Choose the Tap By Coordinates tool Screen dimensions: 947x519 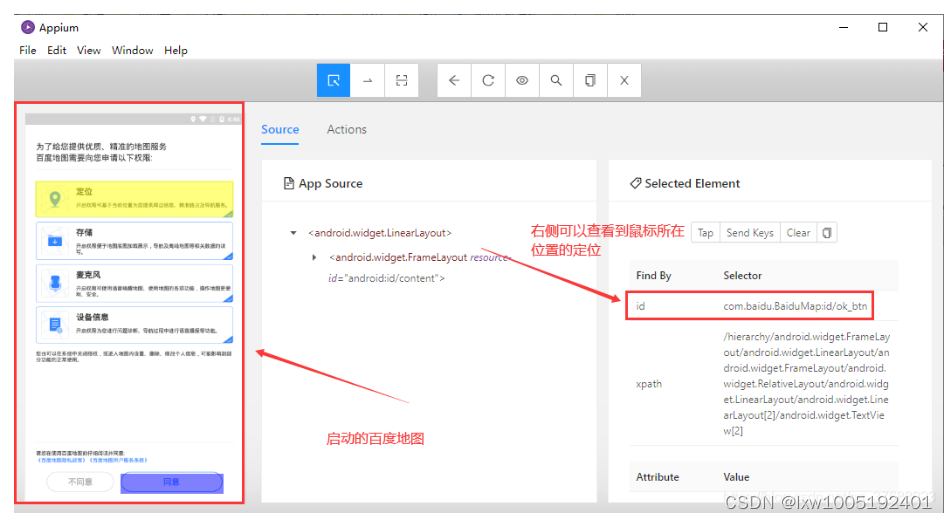[402, 80]
